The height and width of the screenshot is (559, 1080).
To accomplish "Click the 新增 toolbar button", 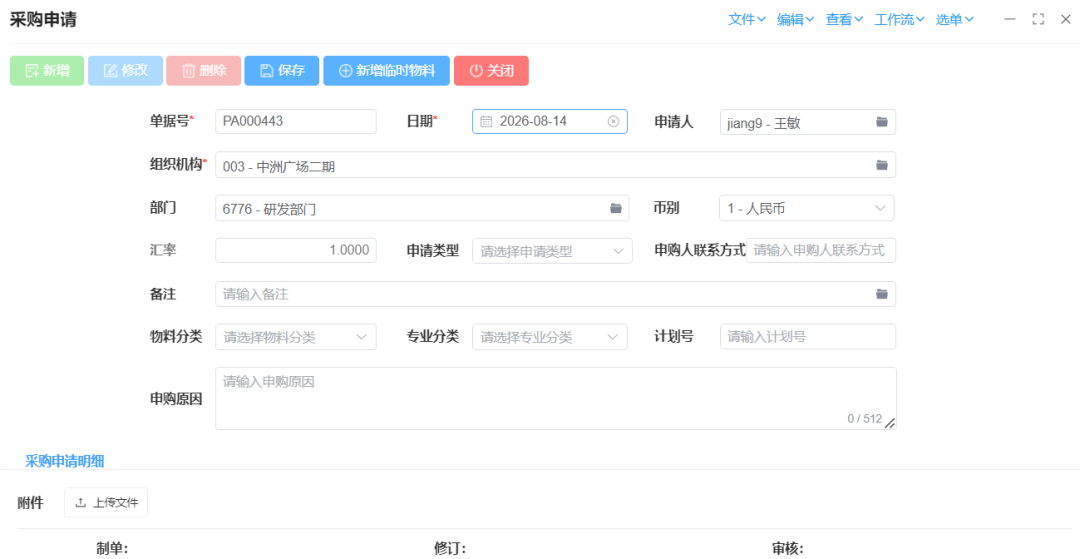I will (47, 71).
